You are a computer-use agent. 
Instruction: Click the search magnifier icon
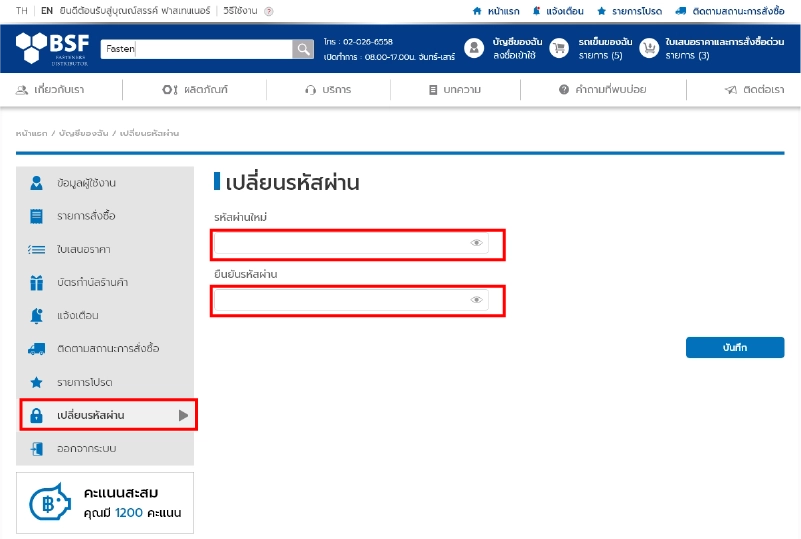point(303,49)
